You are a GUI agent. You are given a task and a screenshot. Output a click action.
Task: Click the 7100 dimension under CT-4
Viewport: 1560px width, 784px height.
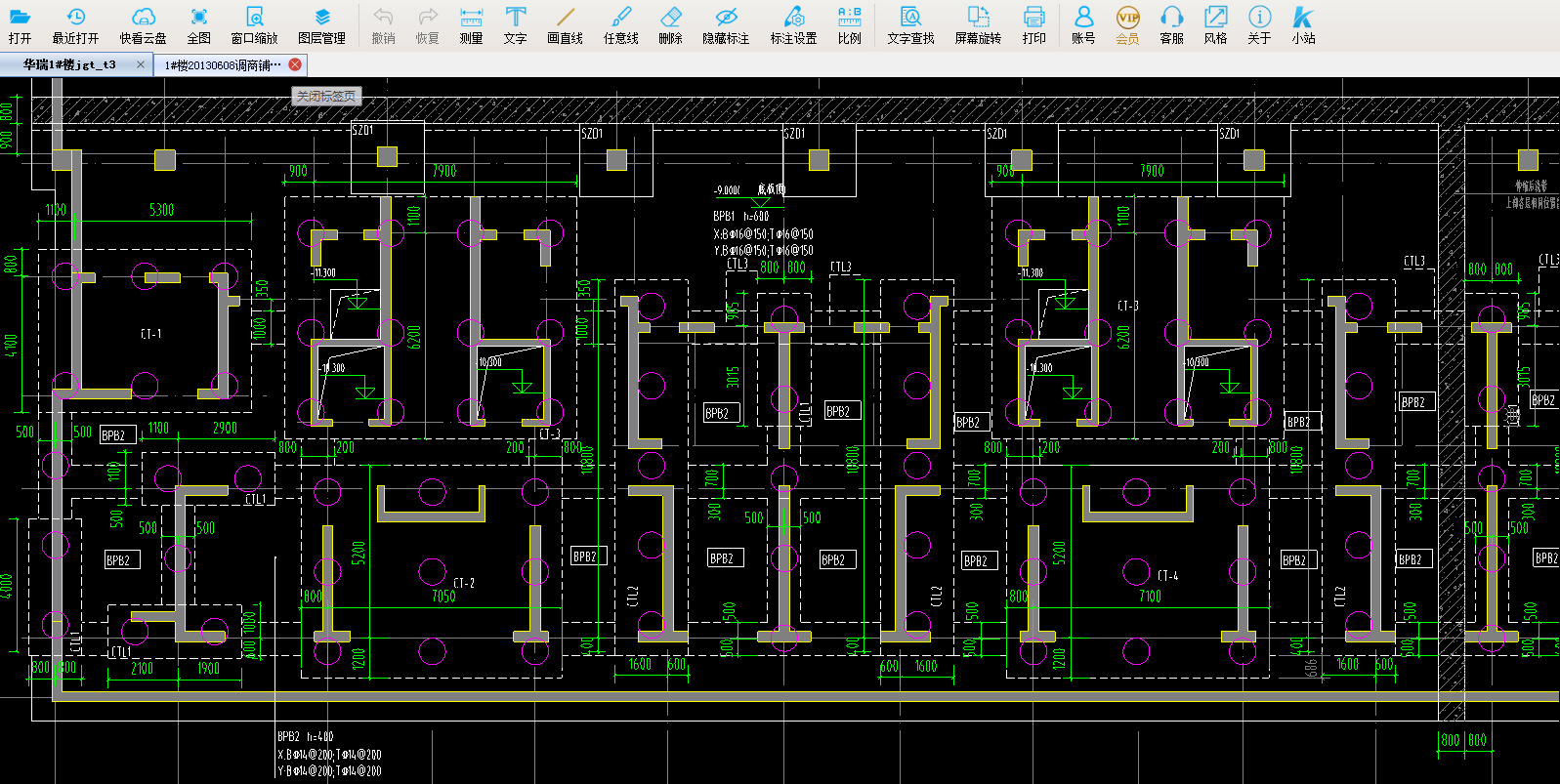coord(1150,596)
